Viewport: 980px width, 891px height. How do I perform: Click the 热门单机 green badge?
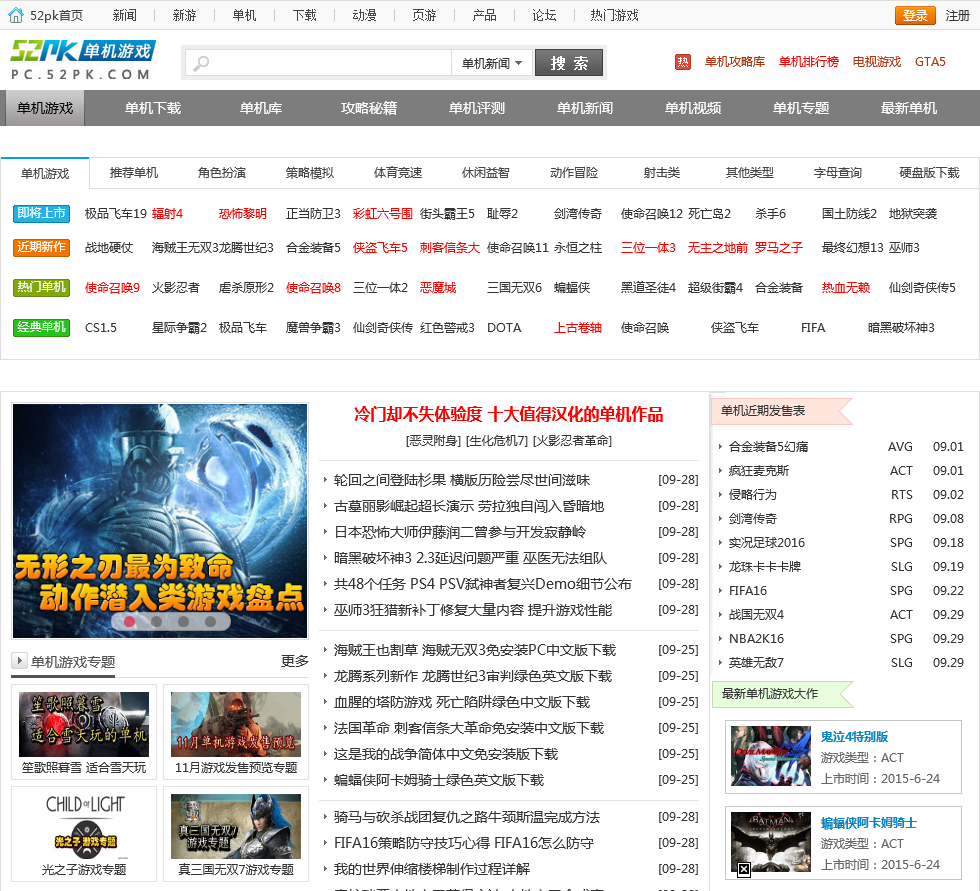coord(41,287)
